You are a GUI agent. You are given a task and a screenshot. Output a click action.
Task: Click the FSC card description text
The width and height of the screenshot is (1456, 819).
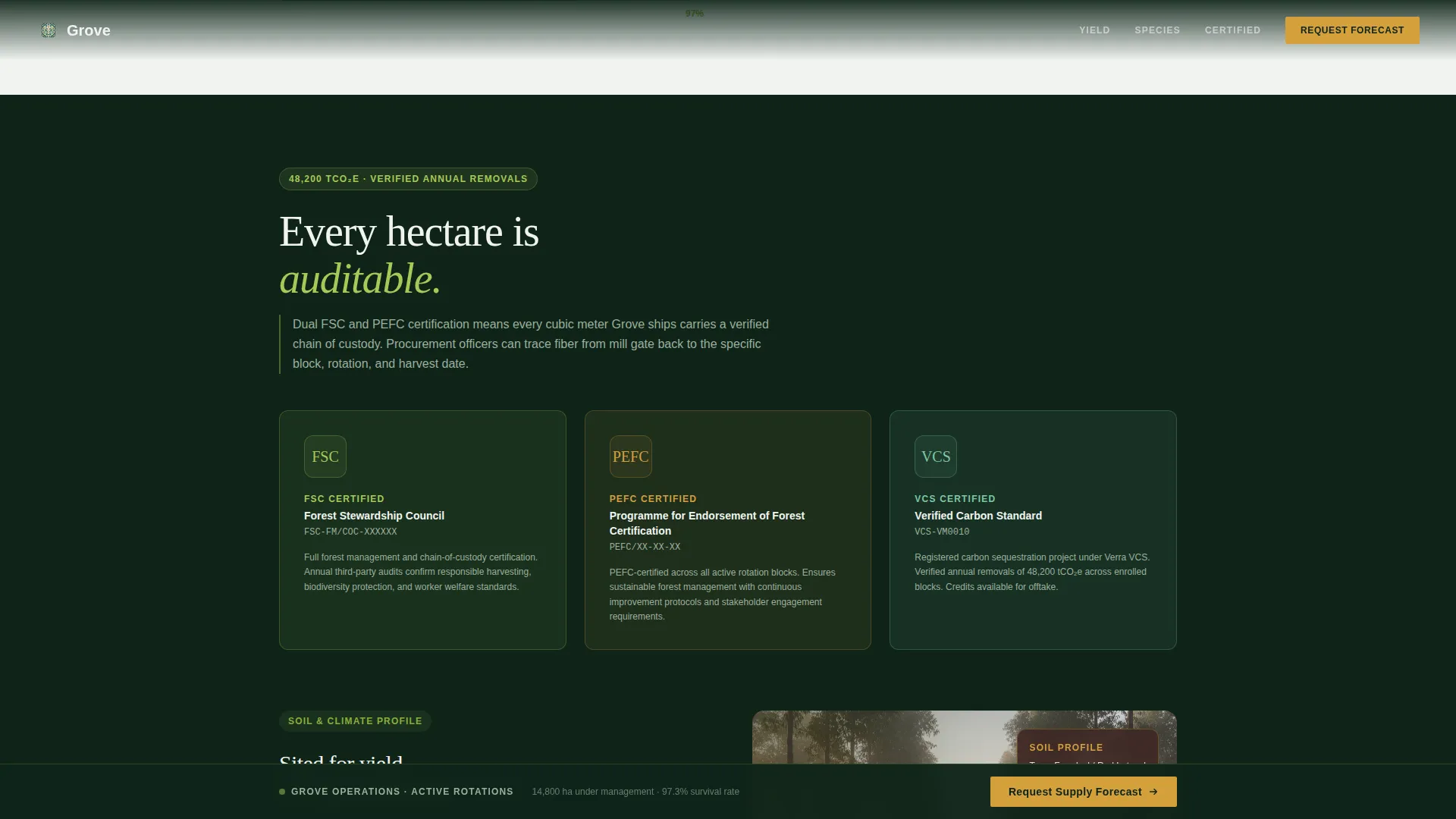[x=421, y=572]
